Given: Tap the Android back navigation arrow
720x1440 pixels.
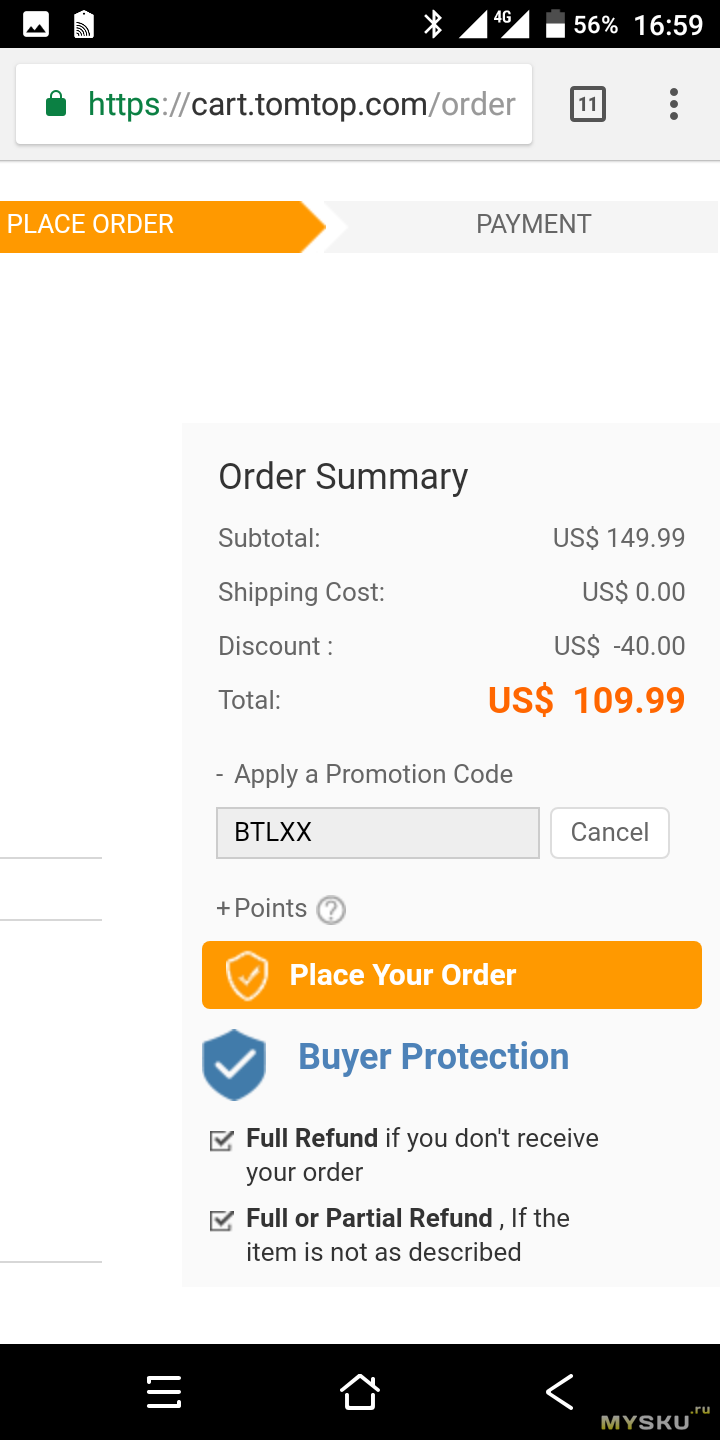Looking at the screenshot, I should [559, 1391].
